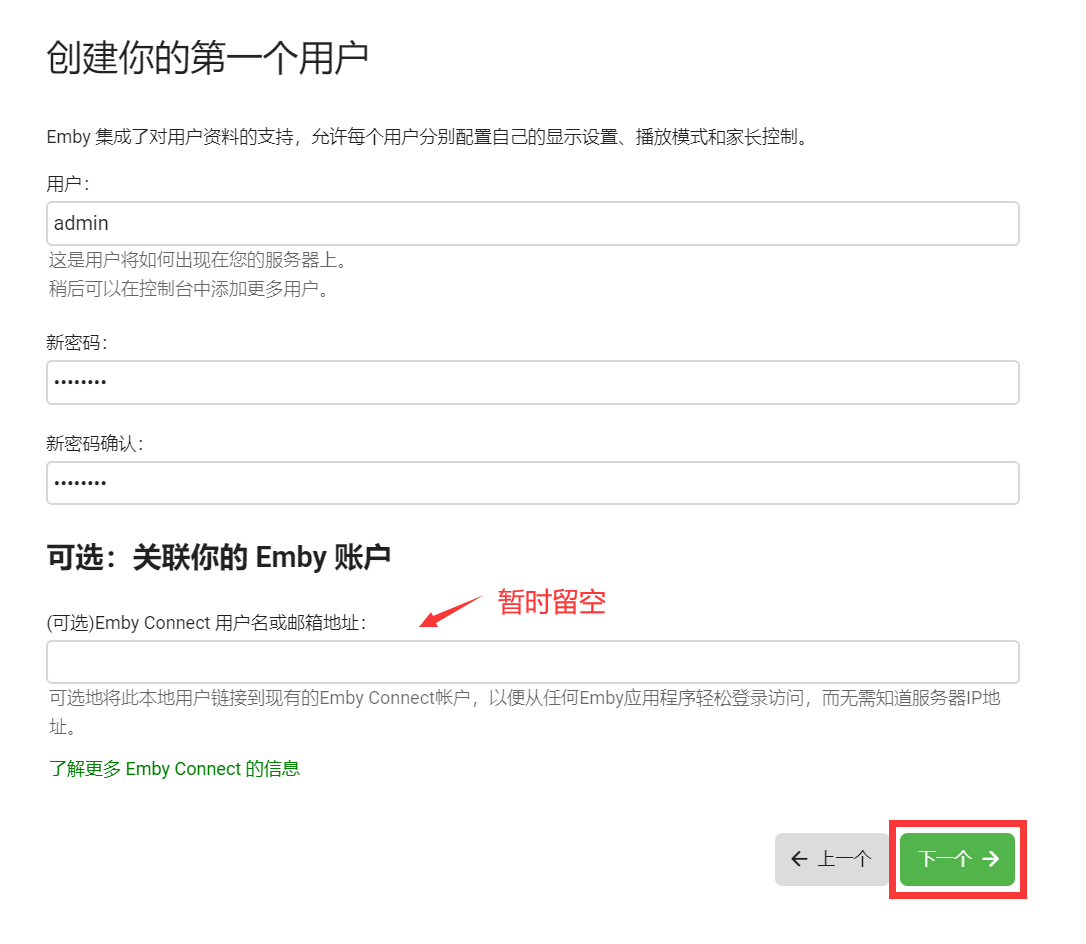
Task: Click the left arrow icon in 上一个 button
Action: point(799,859)
